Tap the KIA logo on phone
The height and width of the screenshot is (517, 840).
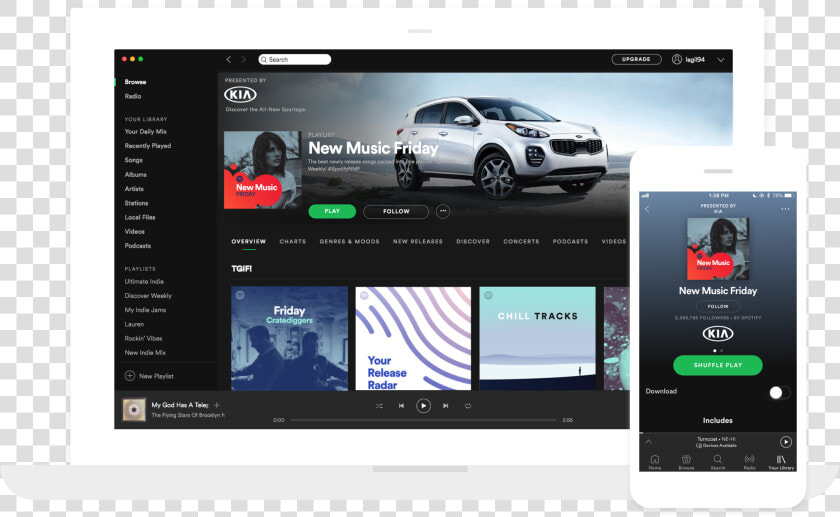[x=718, y=334]
